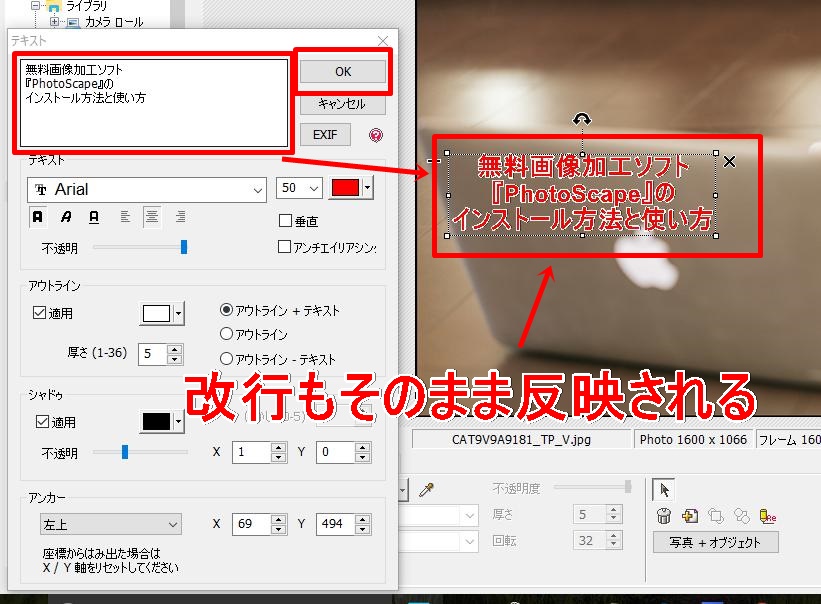Viewport: 821px width, 604px height.
Task: Click the yellow pencil Re icon
Action: pyautogui.click(x=768, y=516)
